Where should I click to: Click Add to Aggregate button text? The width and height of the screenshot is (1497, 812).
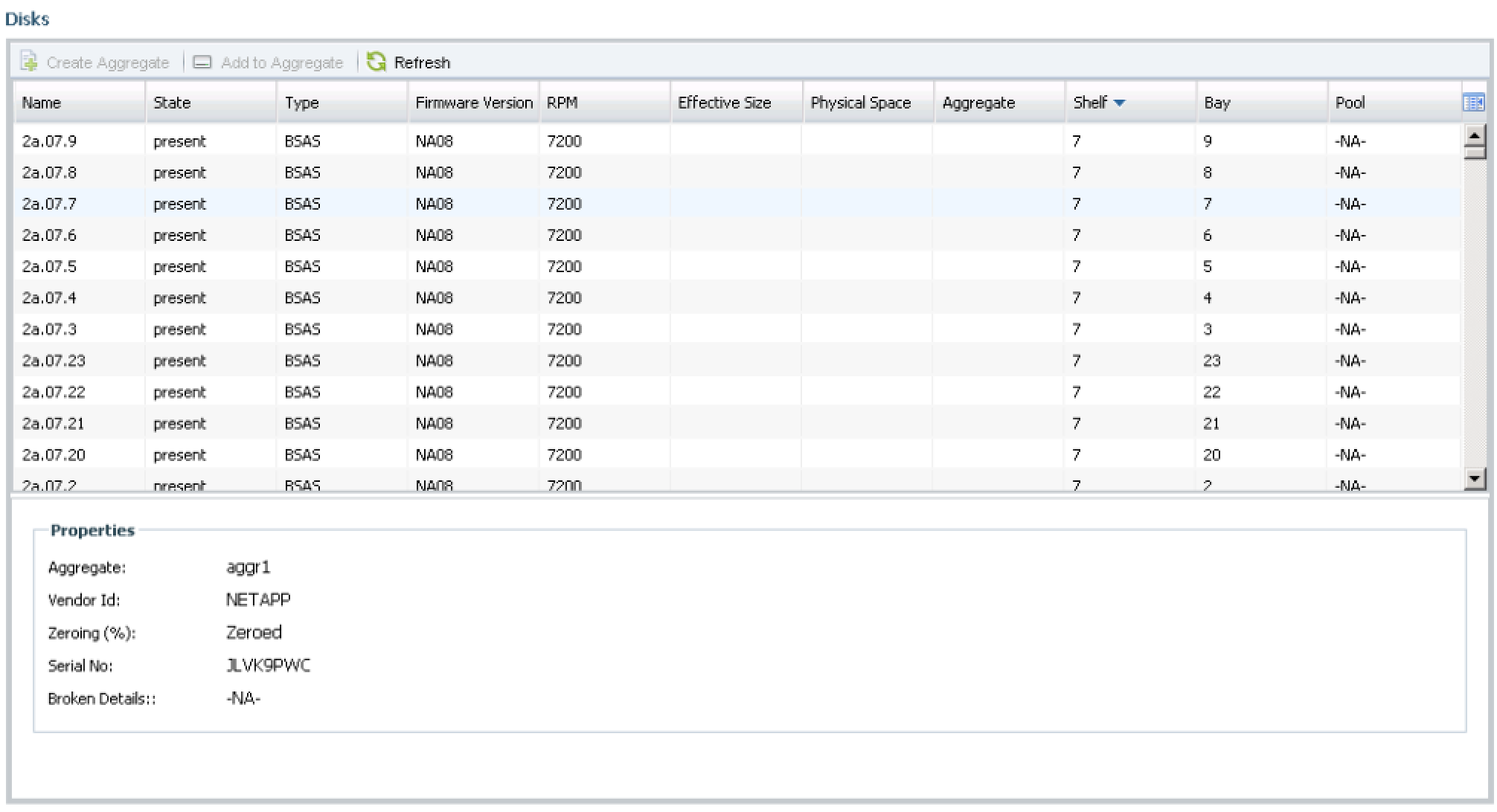click(282, 62)
